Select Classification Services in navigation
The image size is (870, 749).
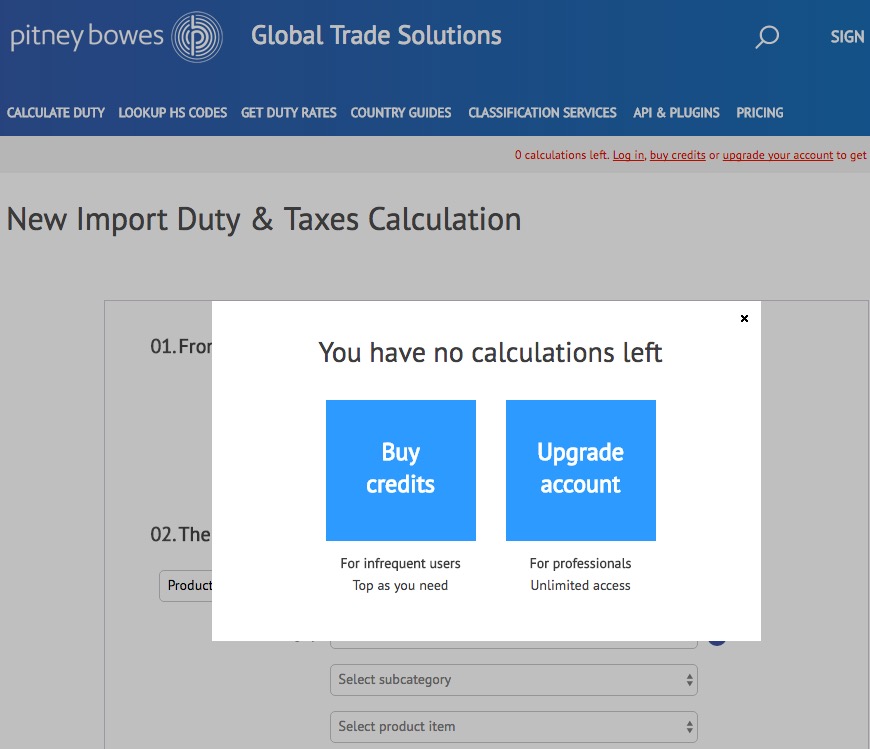coord(542,113)
